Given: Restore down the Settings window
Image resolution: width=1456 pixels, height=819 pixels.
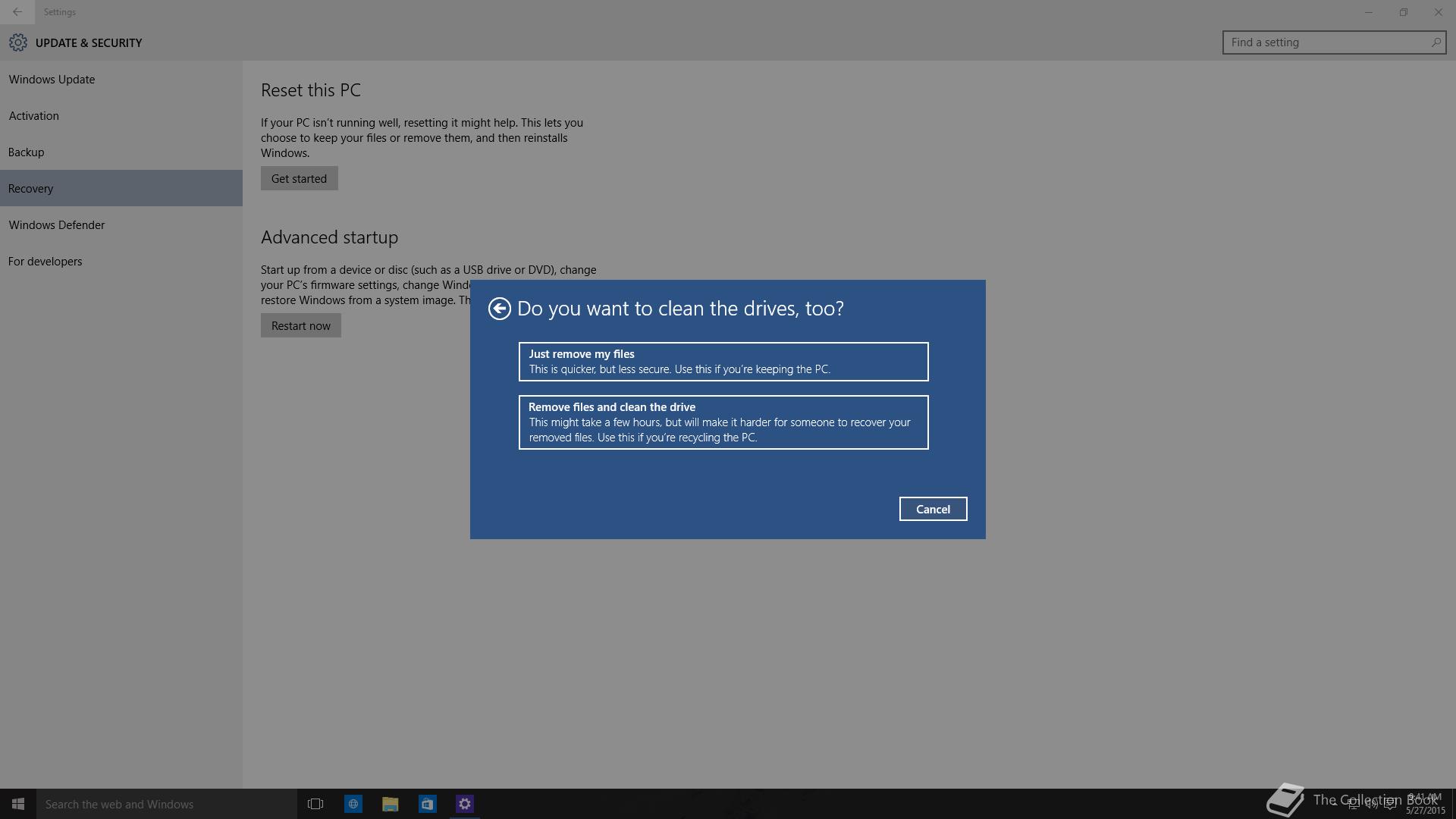Looking at the screenshot, I should coord(1404,12).
